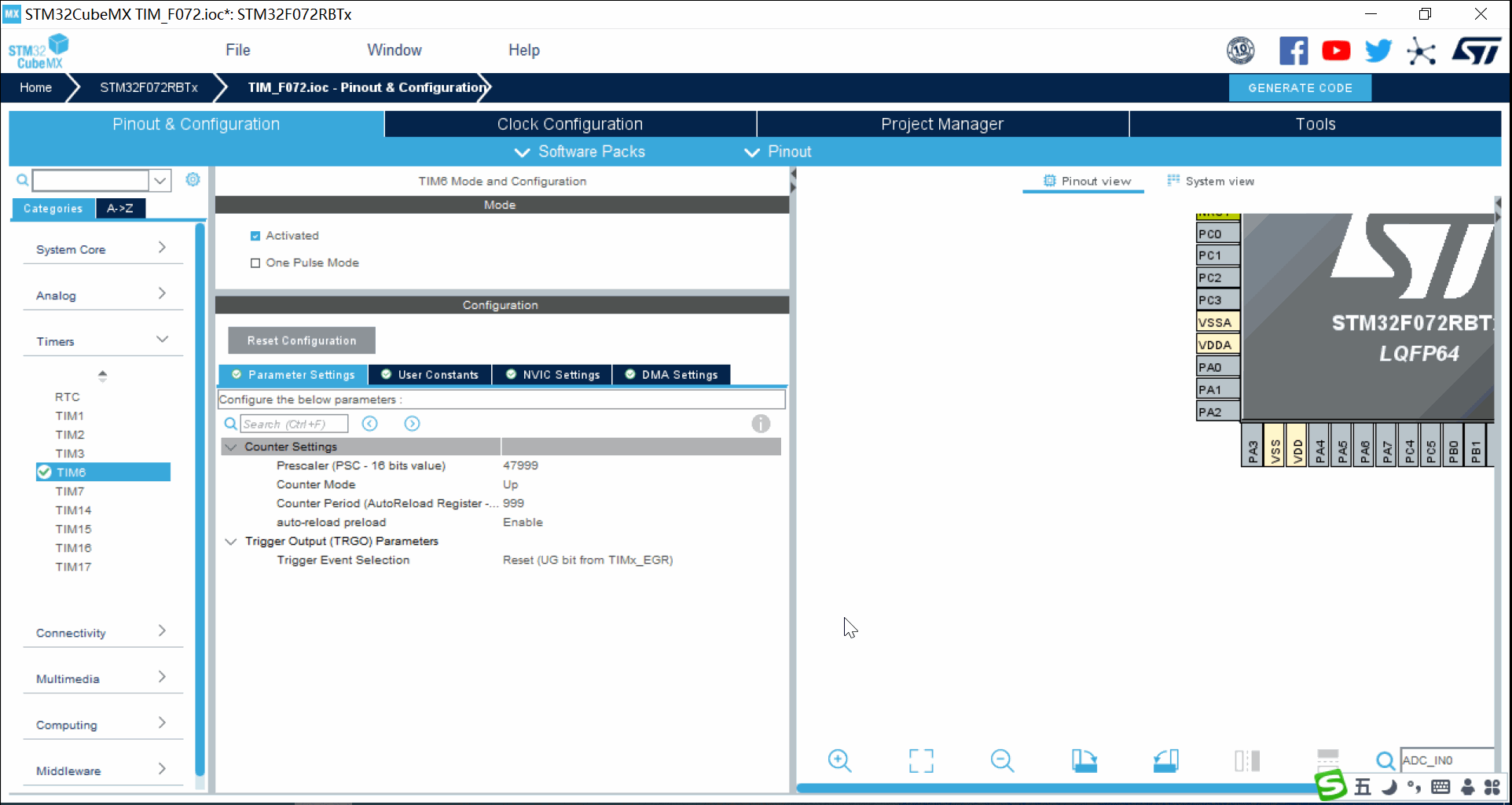Open the Pinout dropdown menu

tap(777, 152)
